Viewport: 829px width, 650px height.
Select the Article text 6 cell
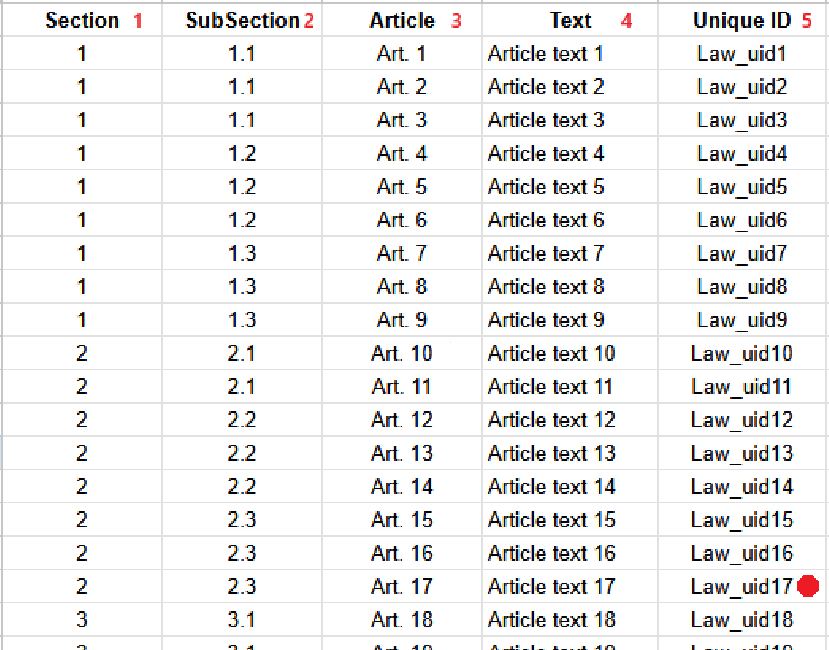click(546, 220)
